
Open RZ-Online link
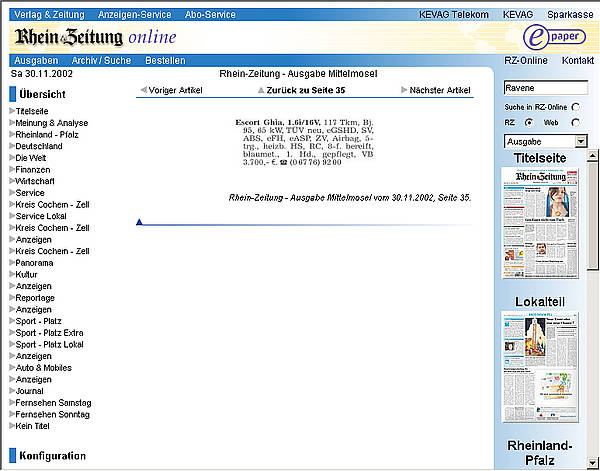coord(526,60)
